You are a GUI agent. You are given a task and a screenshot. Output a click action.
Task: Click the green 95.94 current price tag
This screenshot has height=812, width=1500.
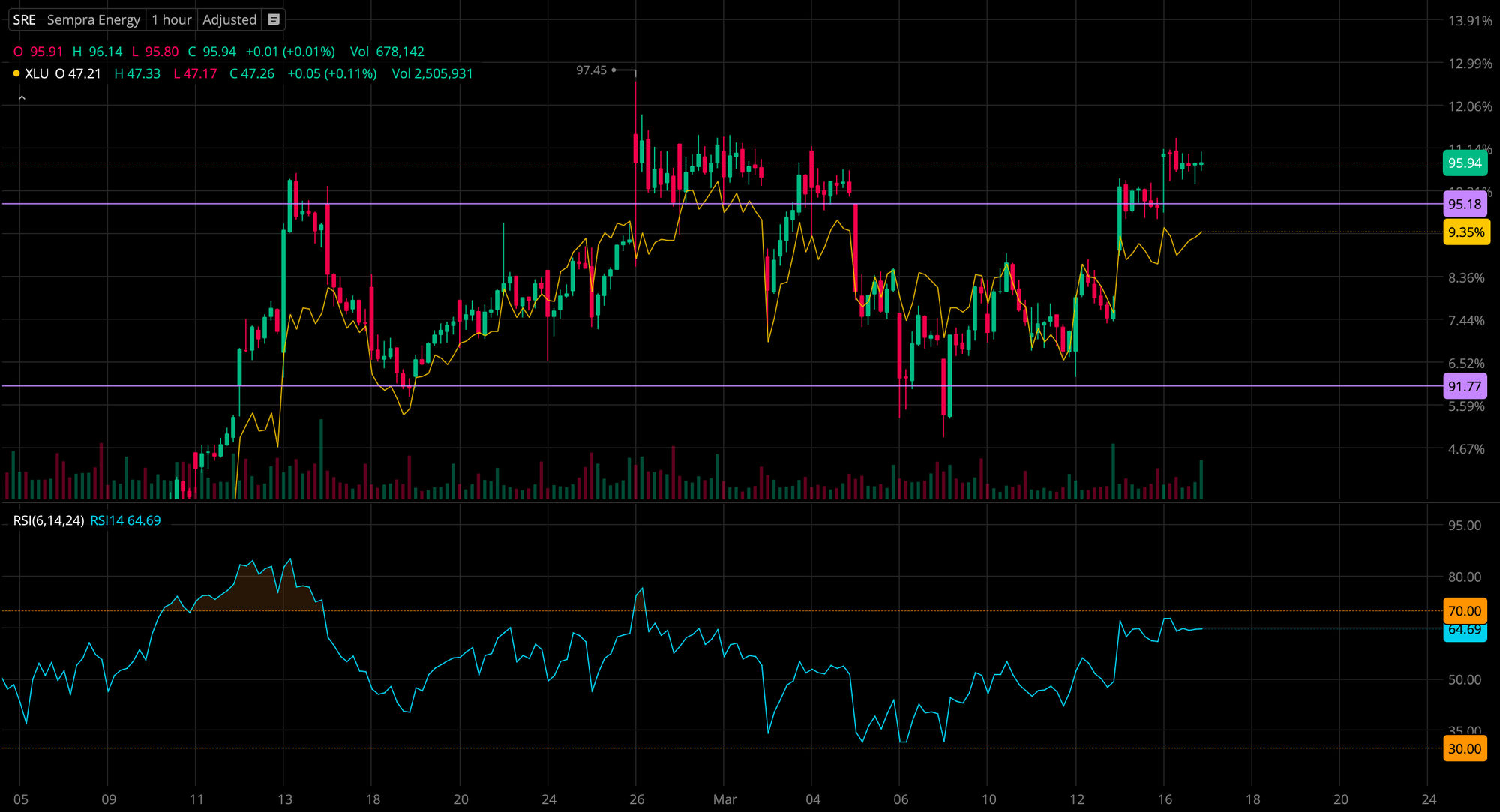tap(1464, 163)
